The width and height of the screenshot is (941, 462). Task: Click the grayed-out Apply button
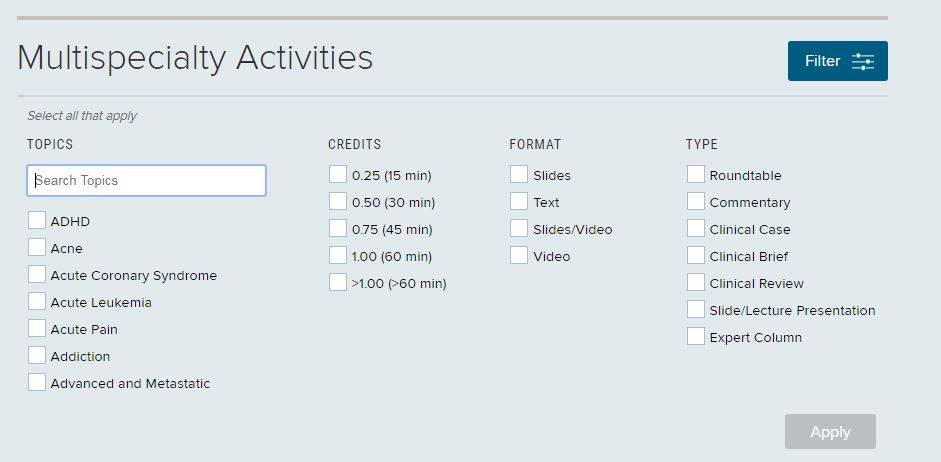click(830, 431)
